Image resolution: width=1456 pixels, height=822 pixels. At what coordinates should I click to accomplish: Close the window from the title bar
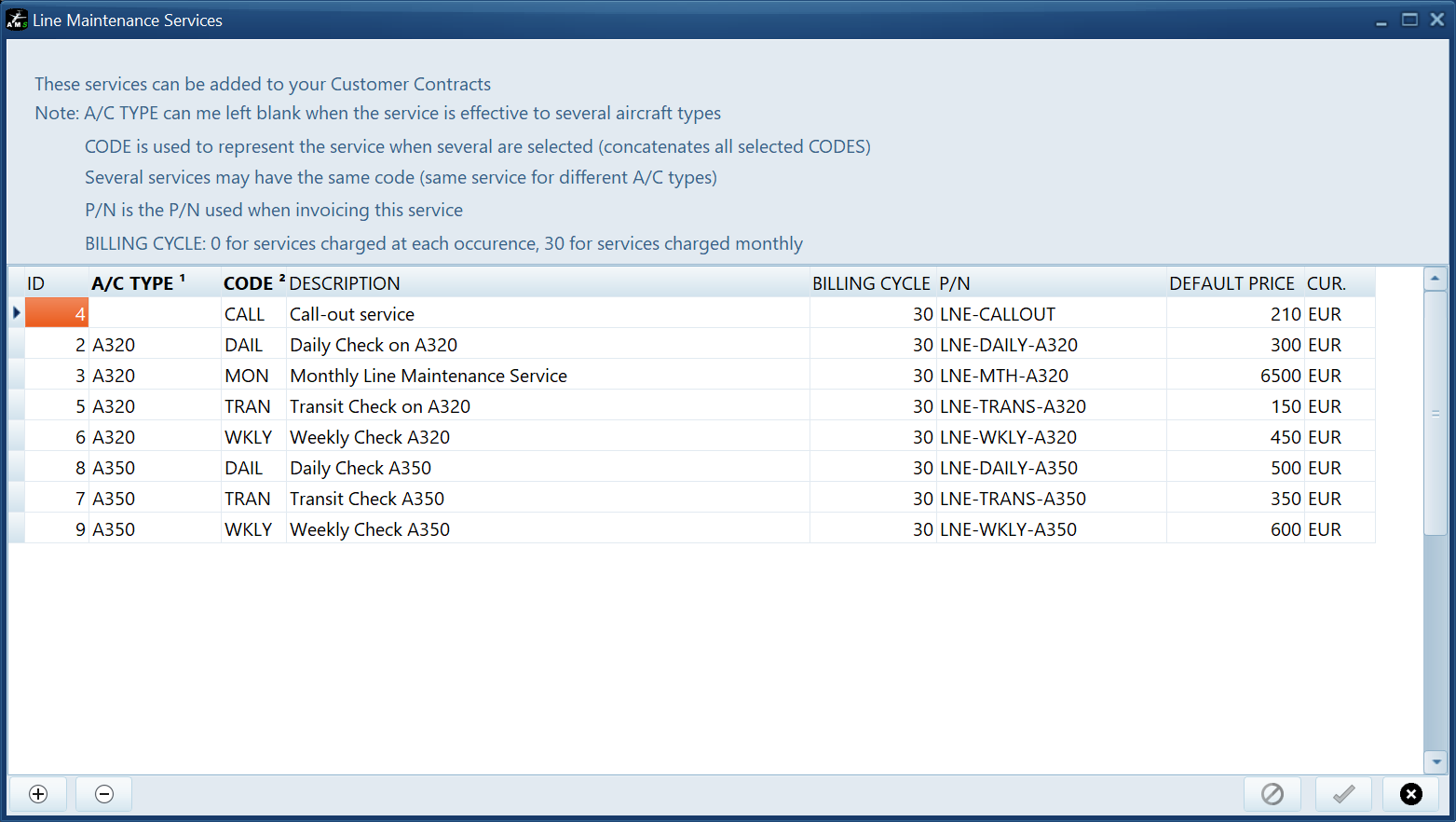point(1437,20)
